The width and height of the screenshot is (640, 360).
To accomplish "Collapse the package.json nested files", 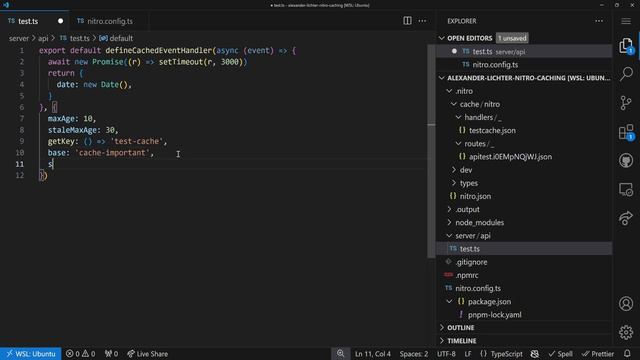I will [449, 302].
